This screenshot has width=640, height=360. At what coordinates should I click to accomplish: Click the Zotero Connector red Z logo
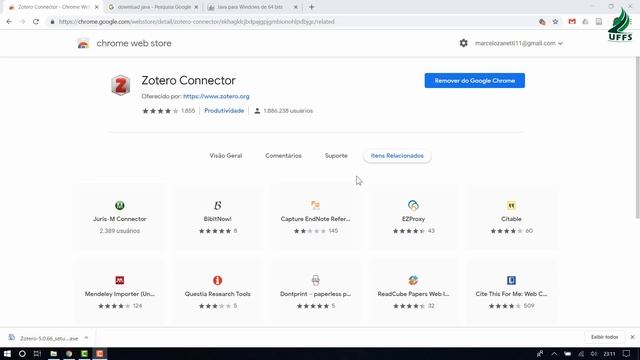pyautogui.click(x=120, y=85)
